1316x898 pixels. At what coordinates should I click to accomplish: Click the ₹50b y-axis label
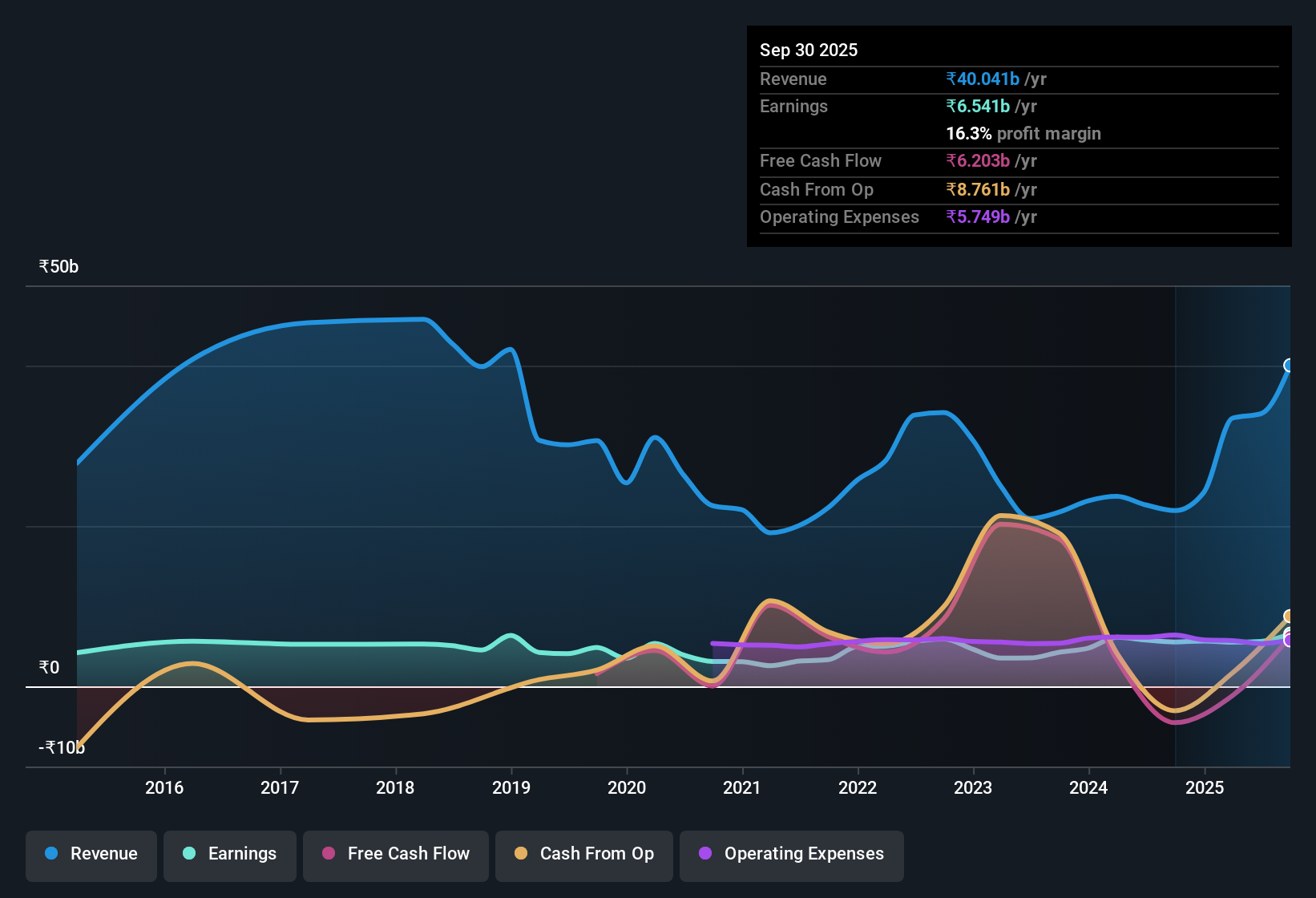59,267
